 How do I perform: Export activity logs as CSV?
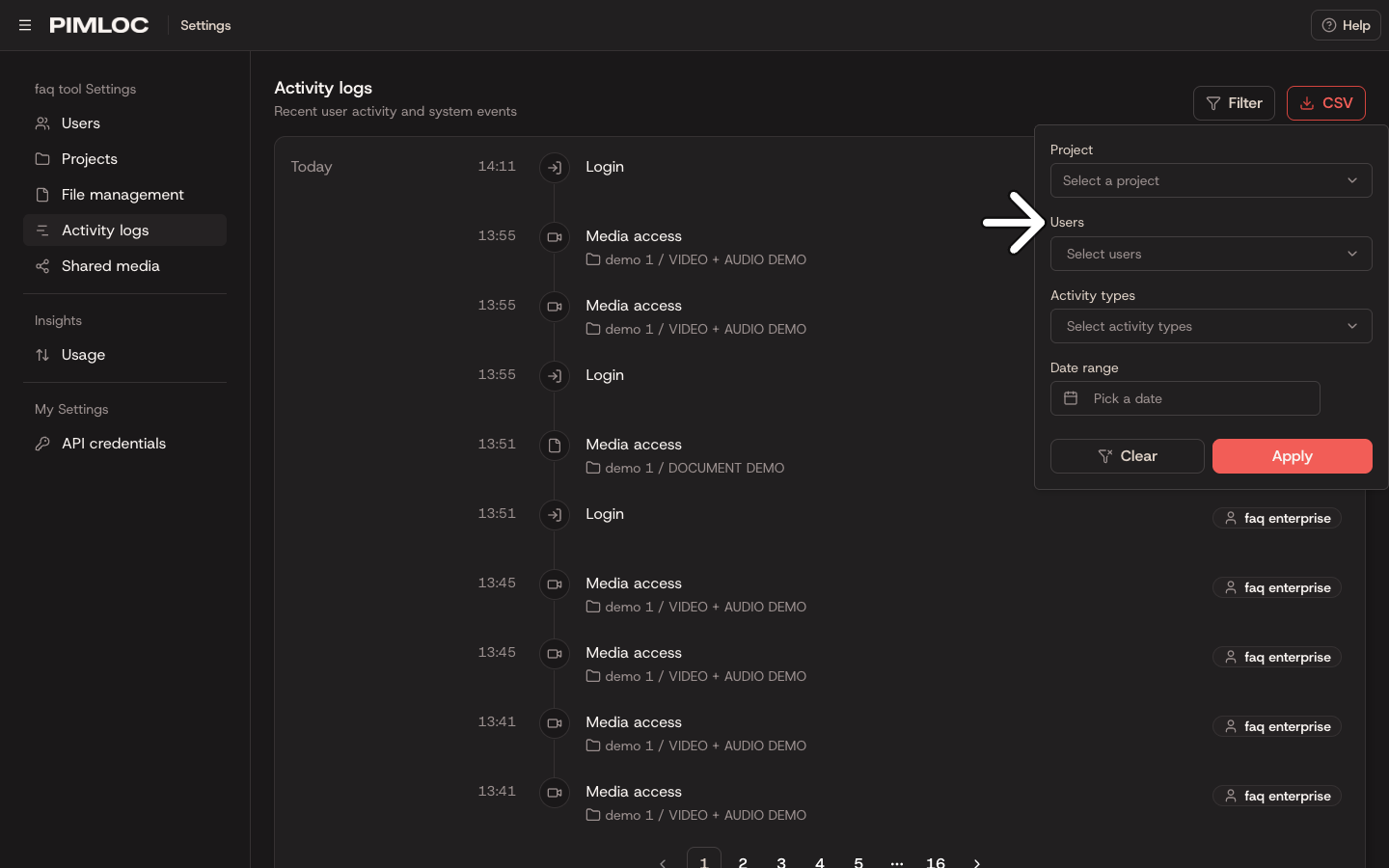1326,103
